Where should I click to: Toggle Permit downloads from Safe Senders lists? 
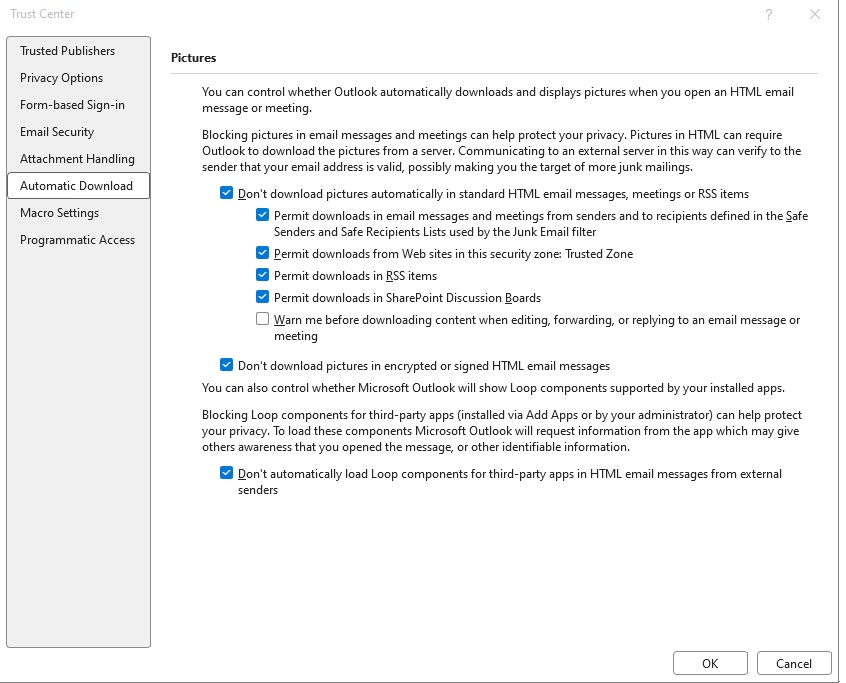(262, 215)
